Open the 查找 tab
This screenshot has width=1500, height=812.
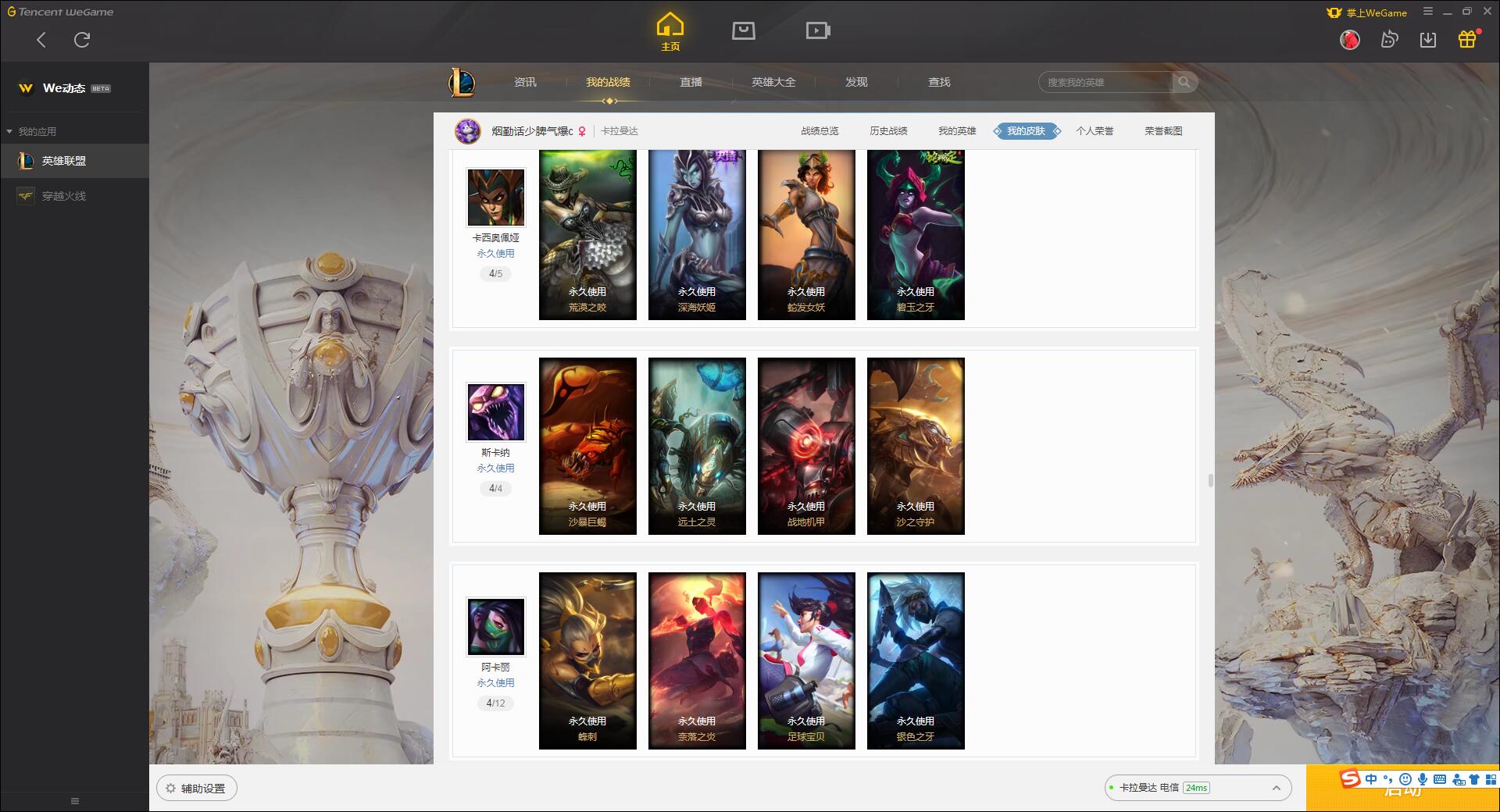[x=939, y=82]
